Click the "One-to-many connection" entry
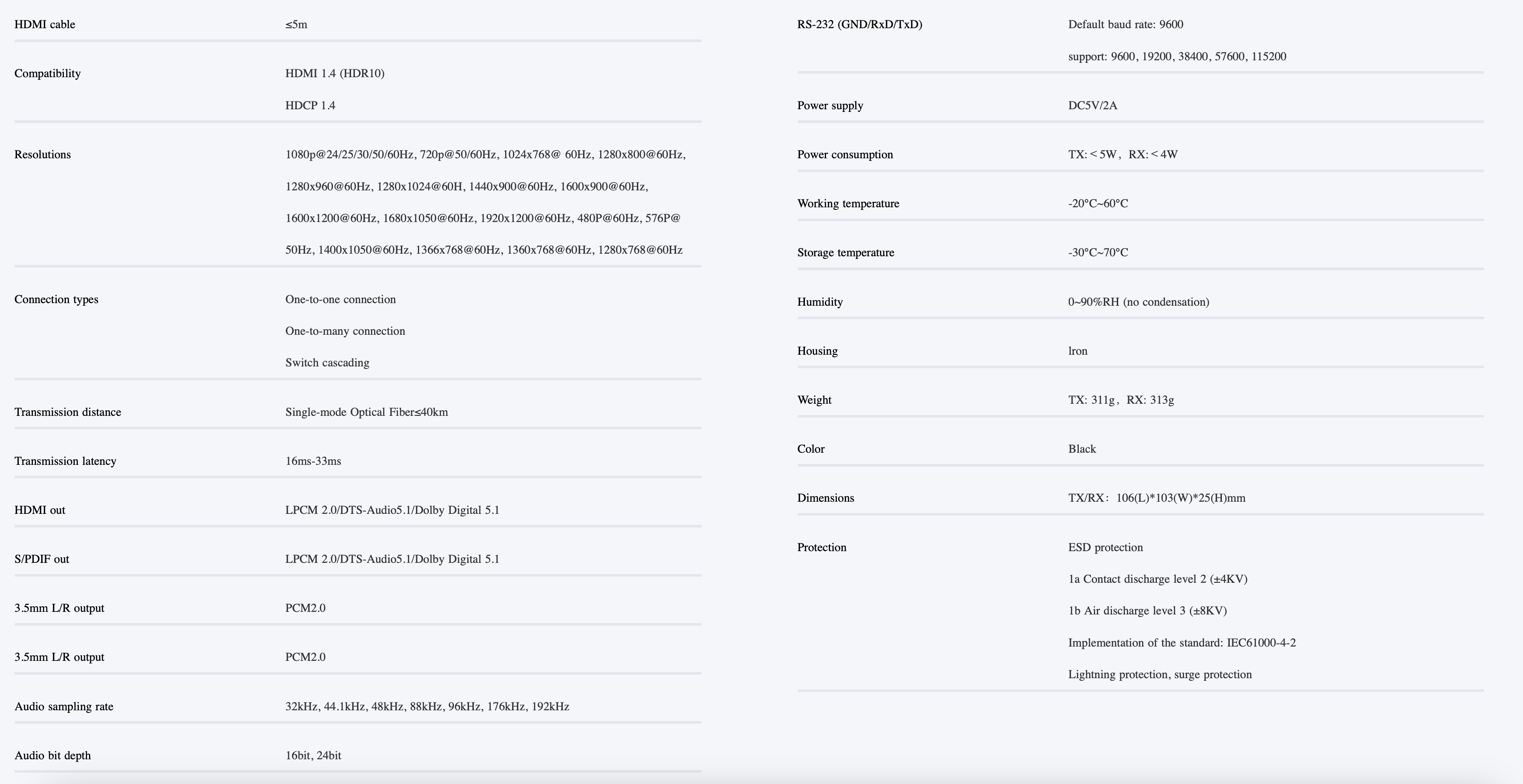This screenshot has width=1523, height=784. point(345,331)
